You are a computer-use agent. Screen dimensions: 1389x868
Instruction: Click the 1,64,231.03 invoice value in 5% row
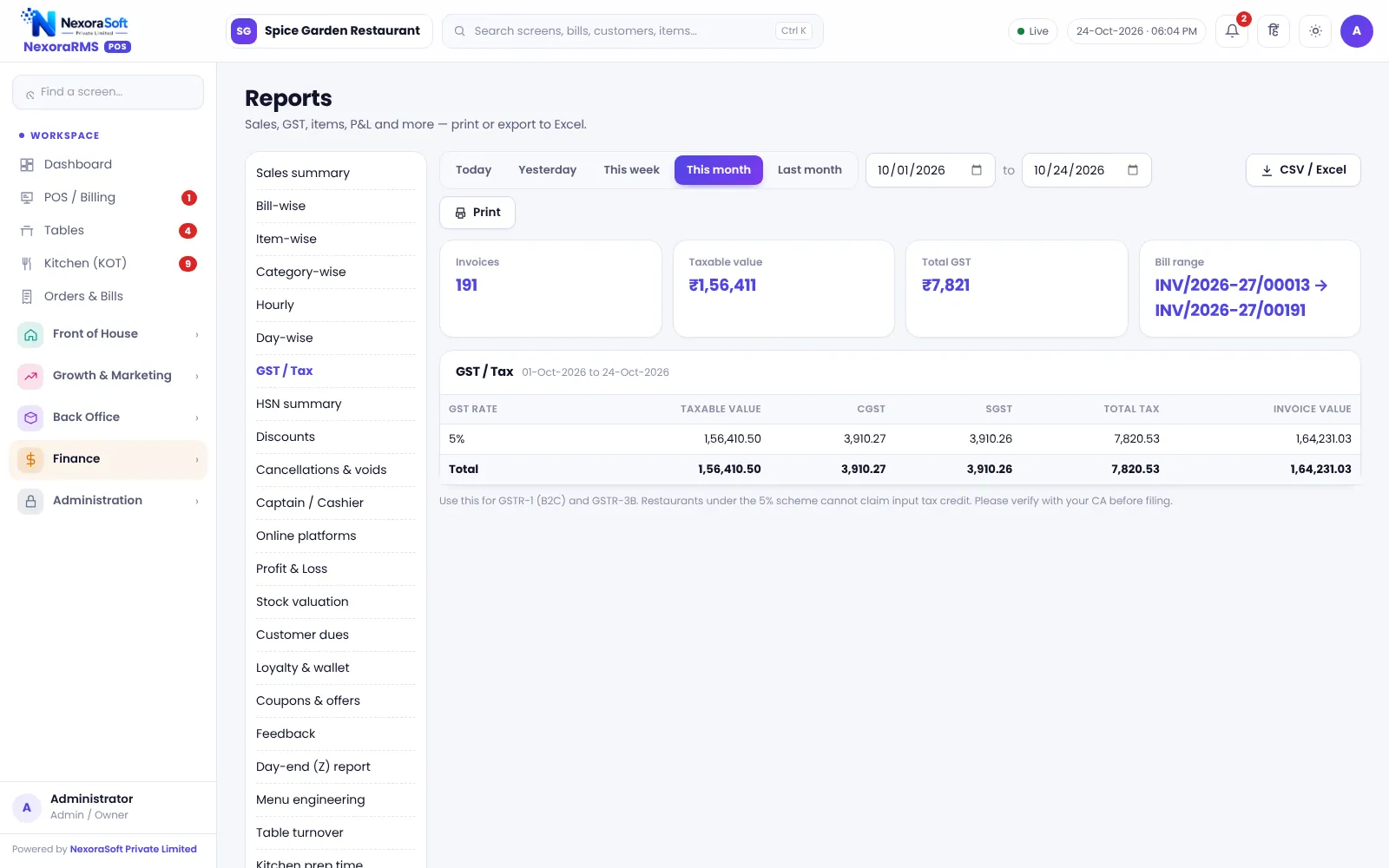coord(1323,439)
